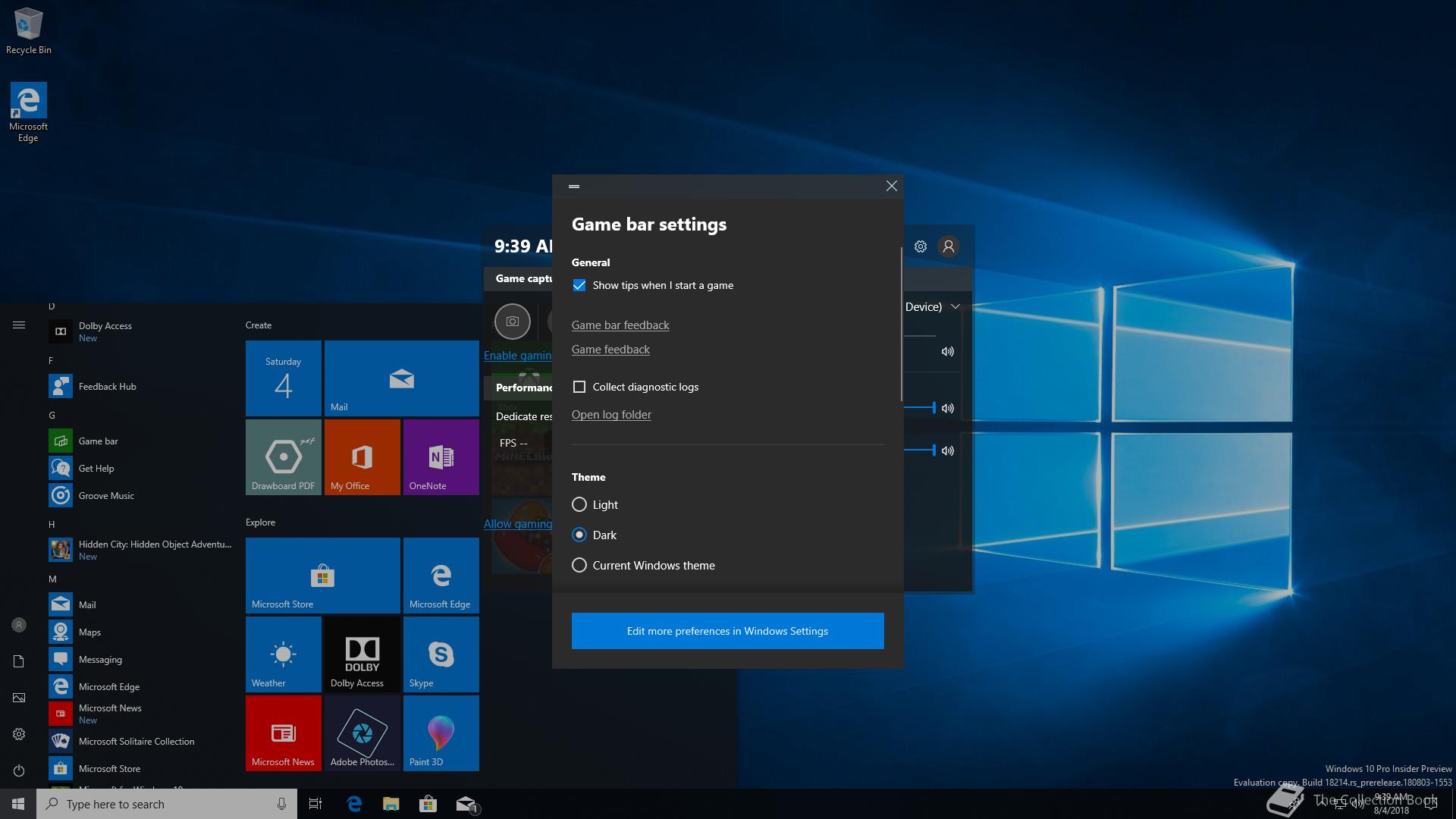This screenshot has width=1456, height=819.
Task: Open OneNote tile
Action: 441,457
